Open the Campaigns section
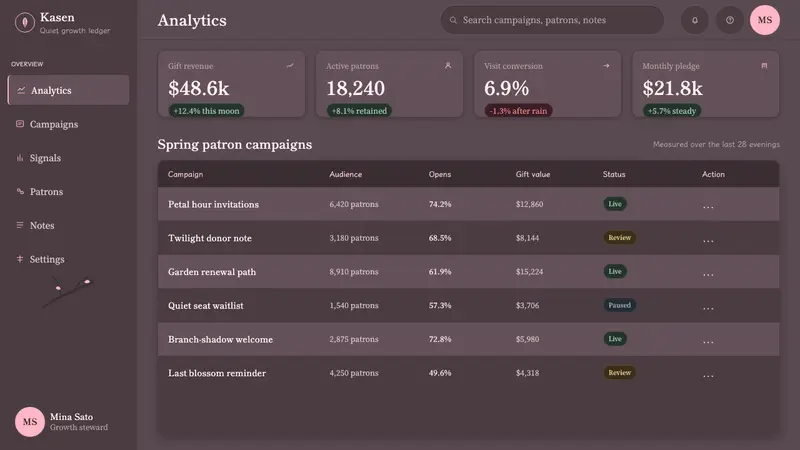 (x=68, y=124)
